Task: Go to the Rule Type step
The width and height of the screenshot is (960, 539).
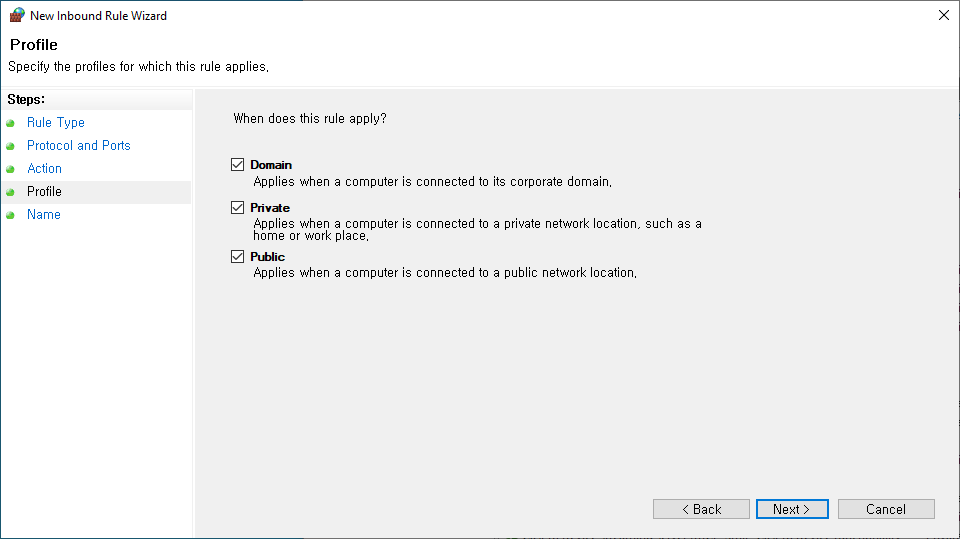Action: (56, 123)
